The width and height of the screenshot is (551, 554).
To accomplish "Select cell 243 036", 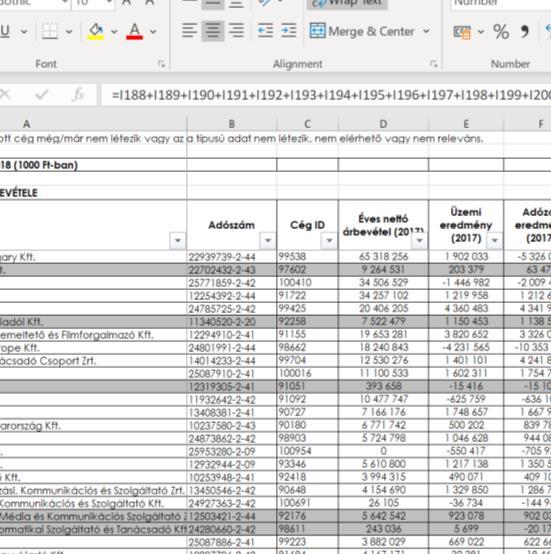I will click(x=383, y=529).
